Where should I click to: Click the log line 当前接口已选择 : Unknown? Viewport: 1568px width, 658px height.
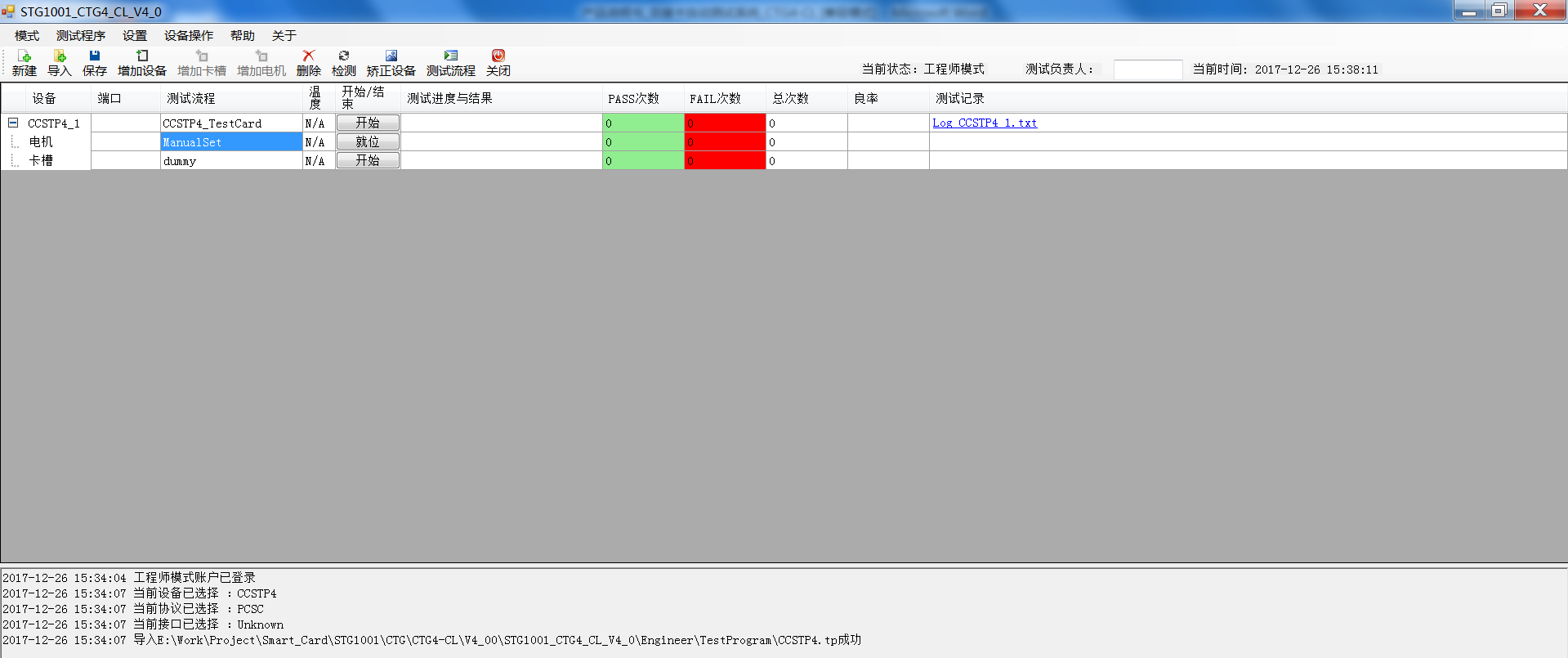pos(143,624)
